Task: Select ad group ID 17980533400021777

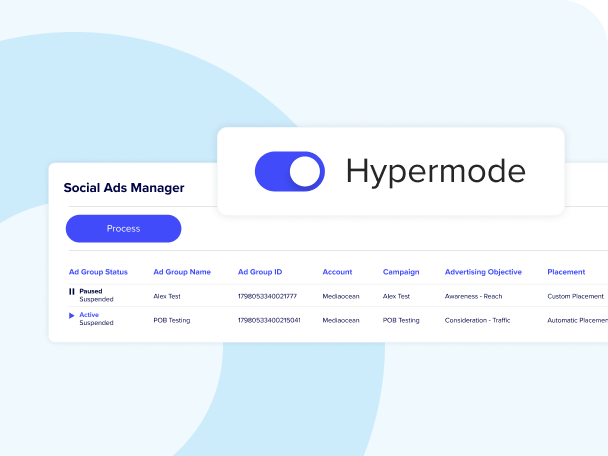Action: 267,296
